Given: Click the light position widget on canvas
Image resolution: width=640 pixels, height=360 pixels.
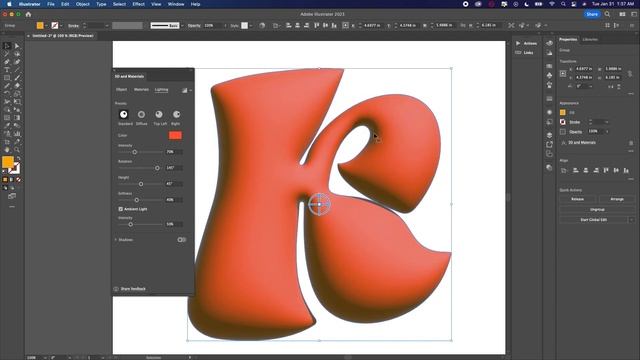Looking at the screenshot, I should (x=319, y=204).
